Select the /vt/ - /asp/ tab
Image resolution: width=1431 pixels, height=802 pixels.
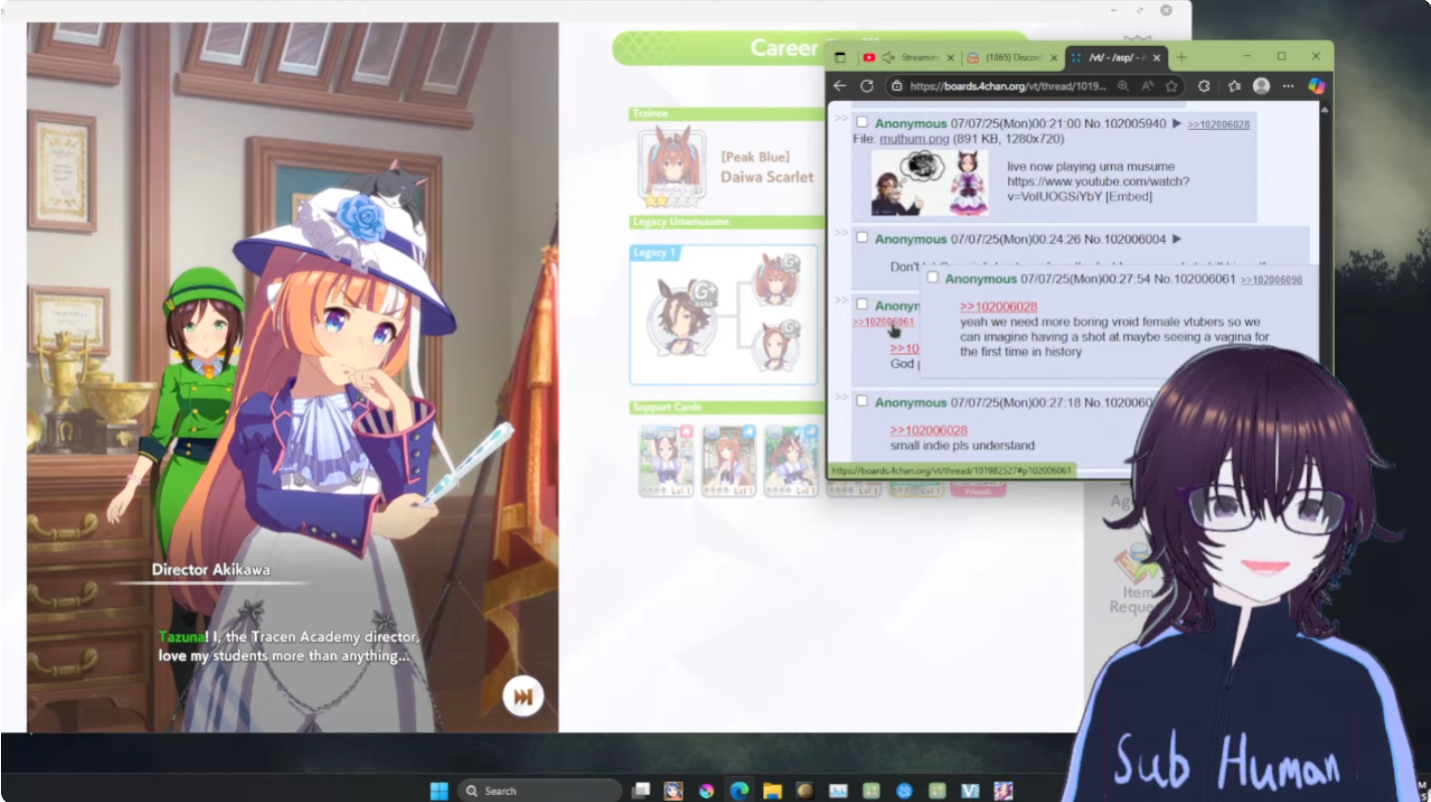pos(1115,57)
